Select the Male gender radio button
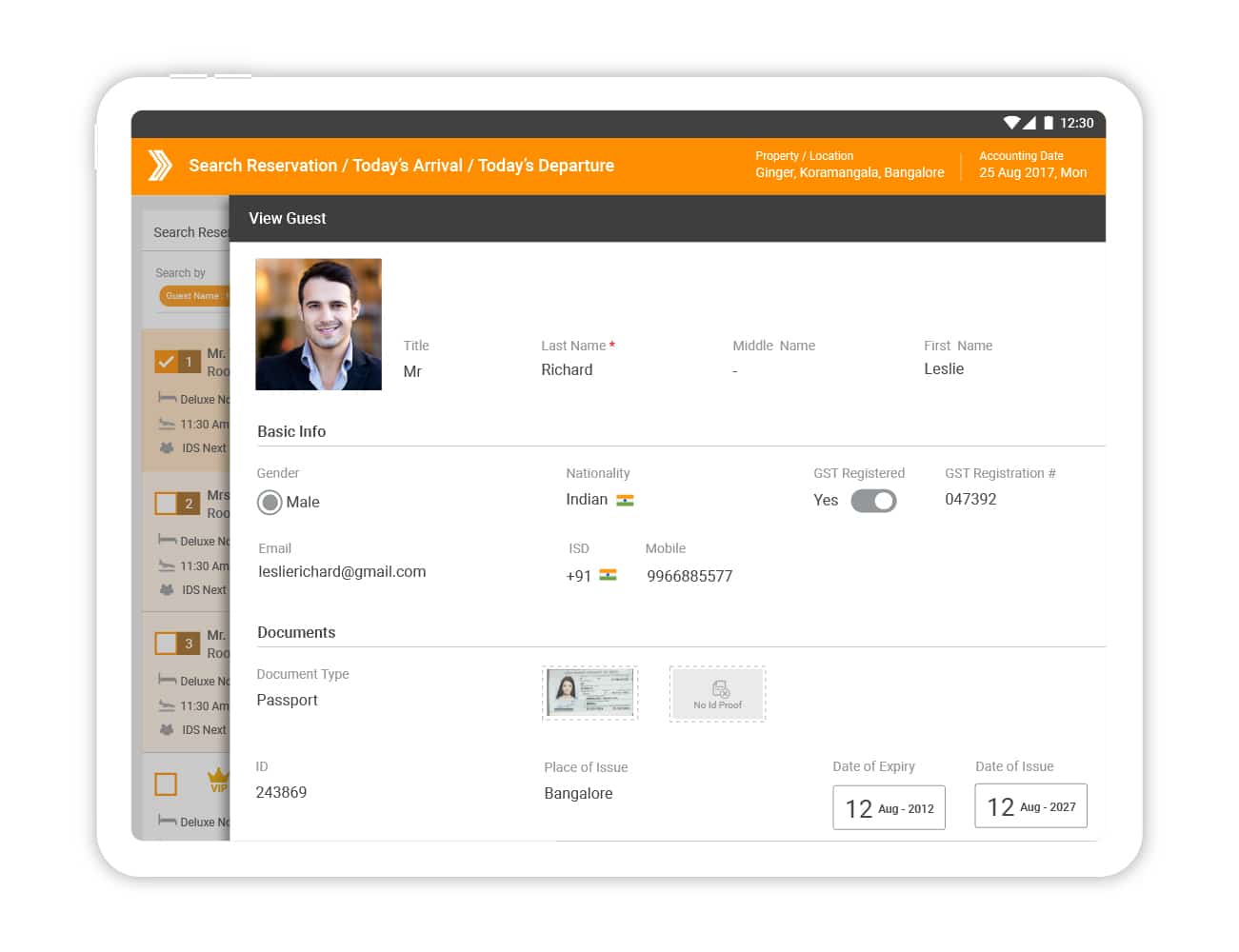The width and height of the screenshot is (1239, 952). [270, 502]
